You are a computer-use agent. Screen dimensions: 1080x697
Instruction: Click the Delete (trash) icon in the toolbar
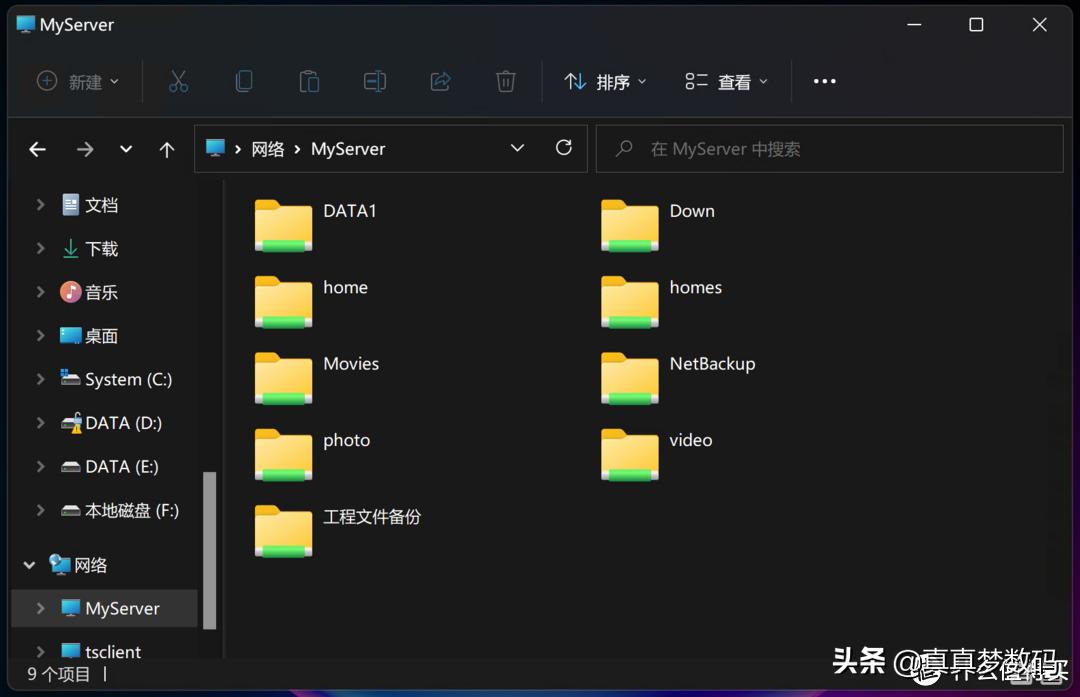pos(505,81)
